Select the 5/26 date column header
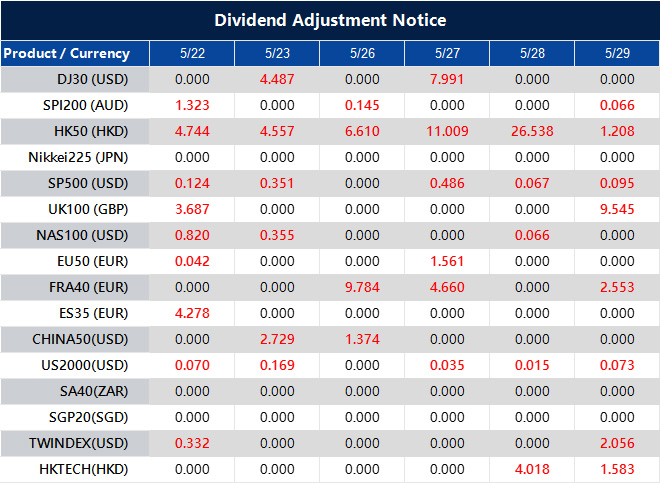The image size is (660, 483). click(x=362, y=53)
